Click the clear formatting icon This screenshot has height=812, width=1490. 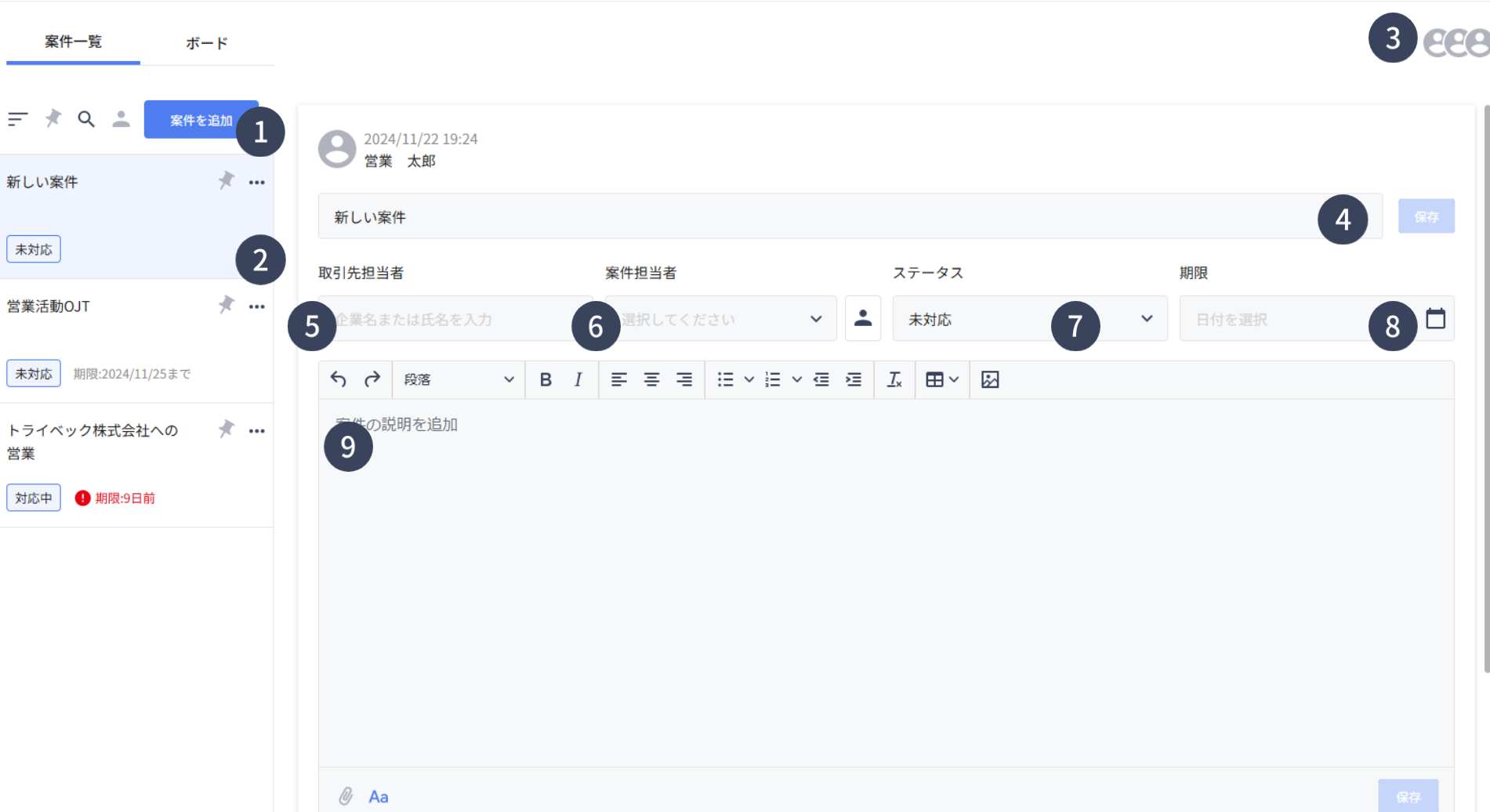(894, 379)
